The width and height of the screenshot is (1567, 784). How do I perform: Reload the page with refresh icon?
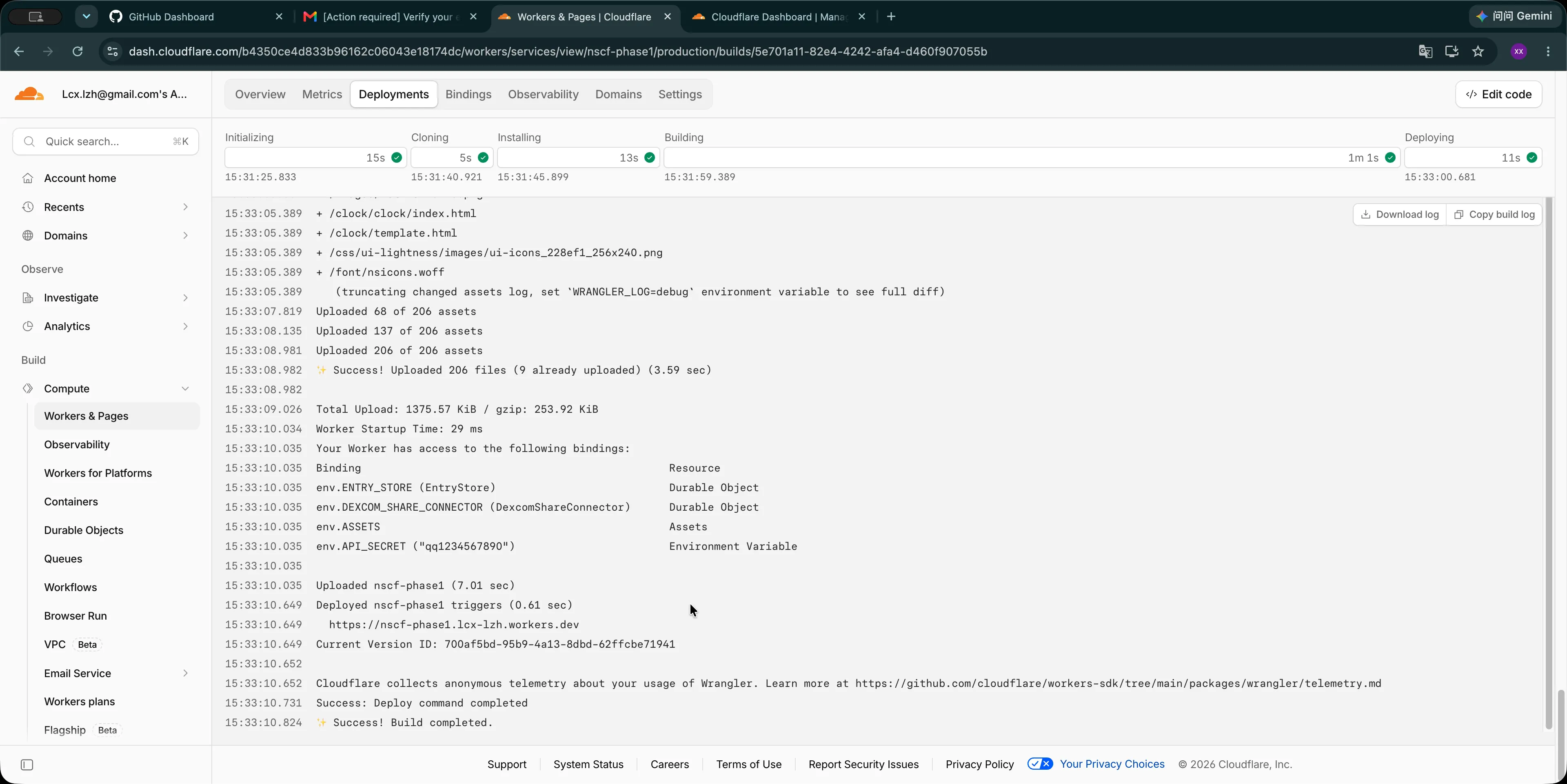77,52
